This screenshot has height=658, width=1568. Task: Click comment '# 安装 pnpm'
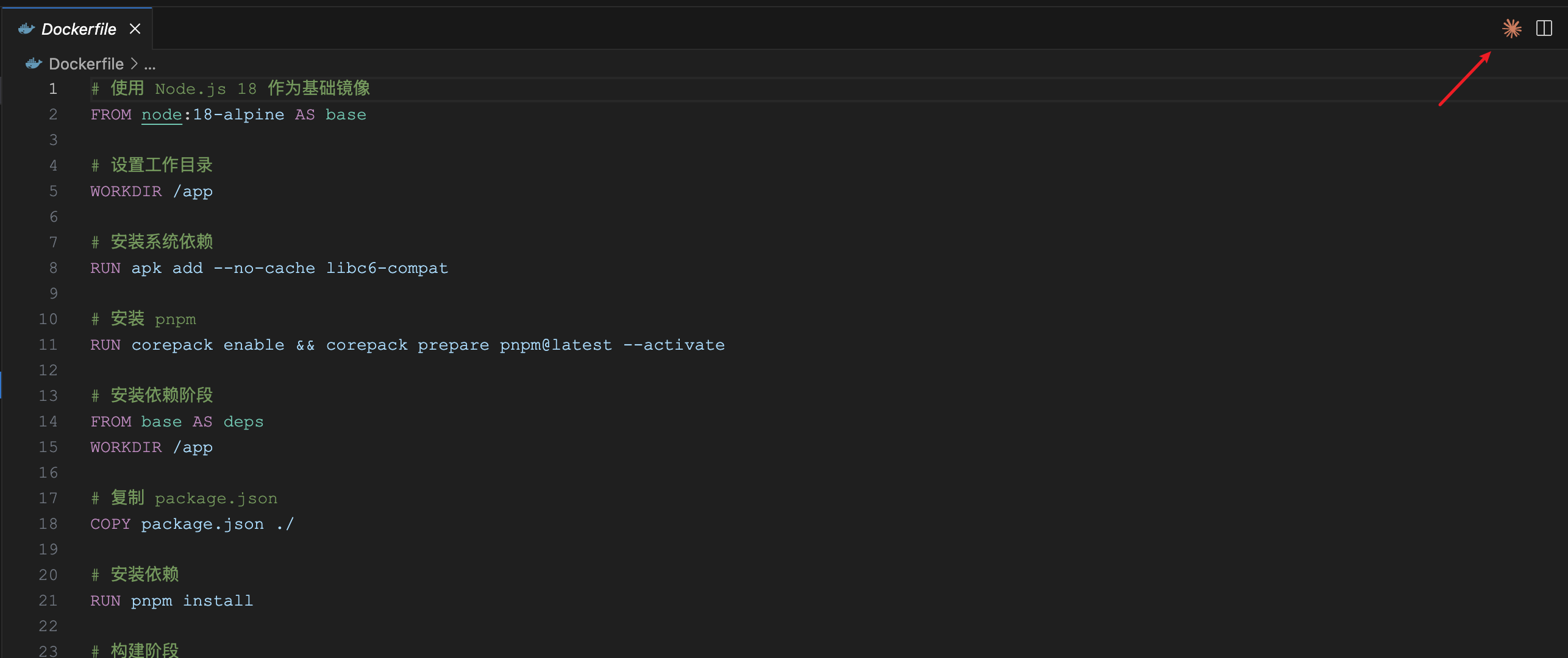(x=144, y=319)
